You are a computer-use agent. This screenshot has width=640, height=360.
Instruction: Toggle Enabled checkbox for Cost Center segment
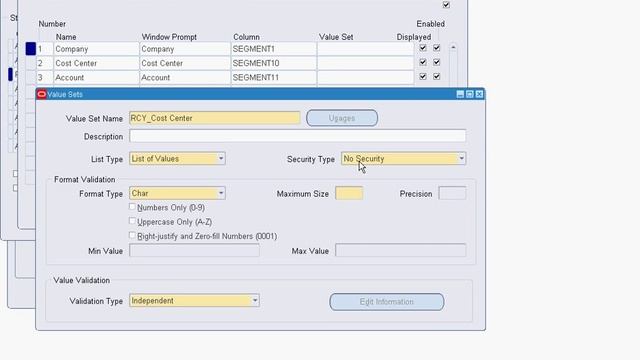point(437,62)
